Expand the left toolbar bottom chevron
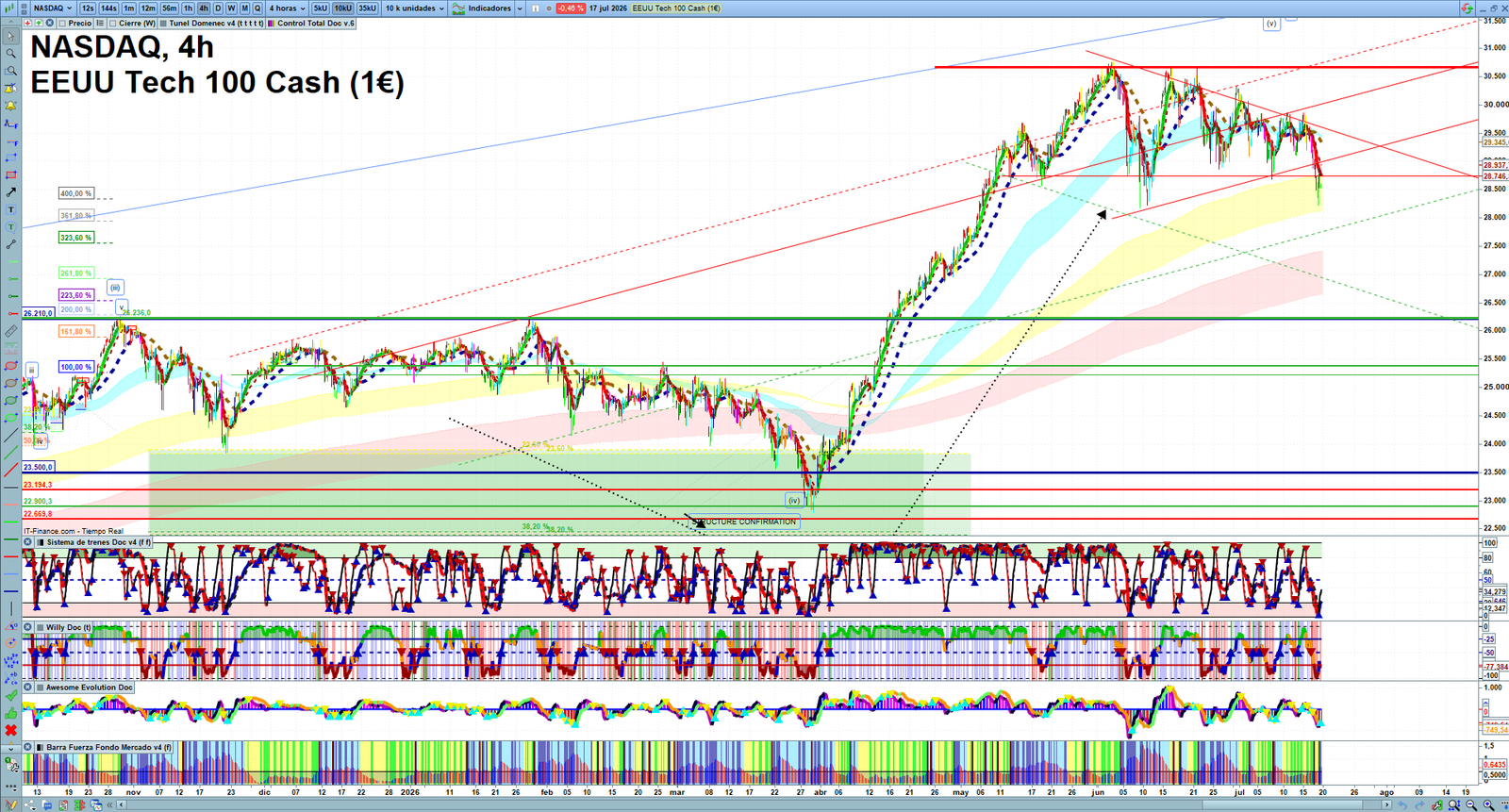The image size is (1509, 812). 11,748
